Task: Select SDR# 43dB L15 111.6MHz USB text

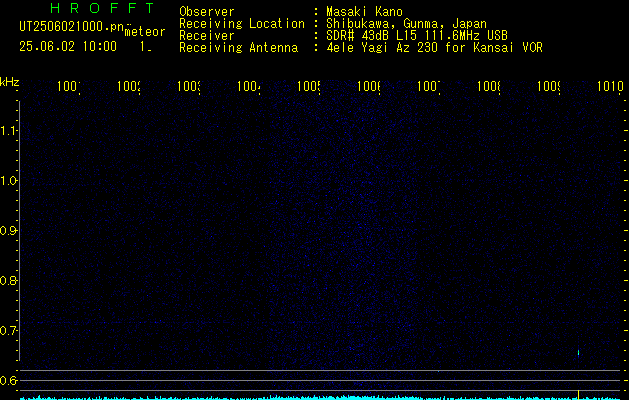Action: click(417, 36)
